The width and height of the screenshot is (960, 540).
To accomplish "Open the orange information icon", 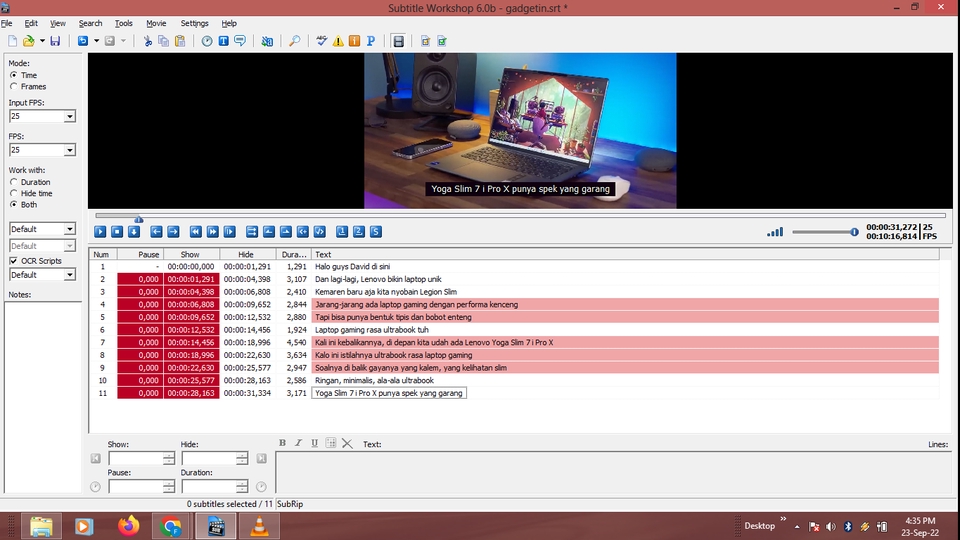I will point(354,41).
